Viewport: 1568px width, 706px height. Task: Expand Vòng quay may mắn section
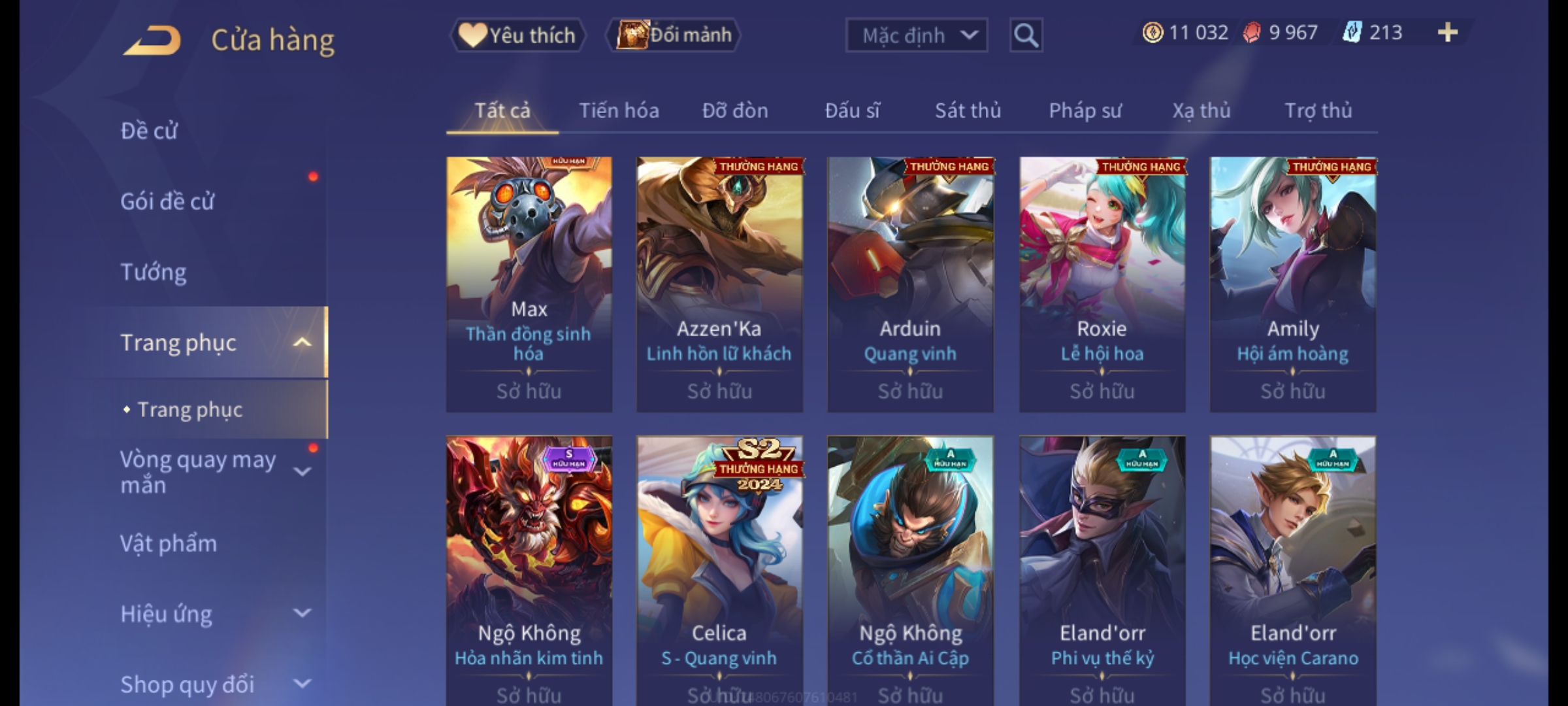coord(302,472)
